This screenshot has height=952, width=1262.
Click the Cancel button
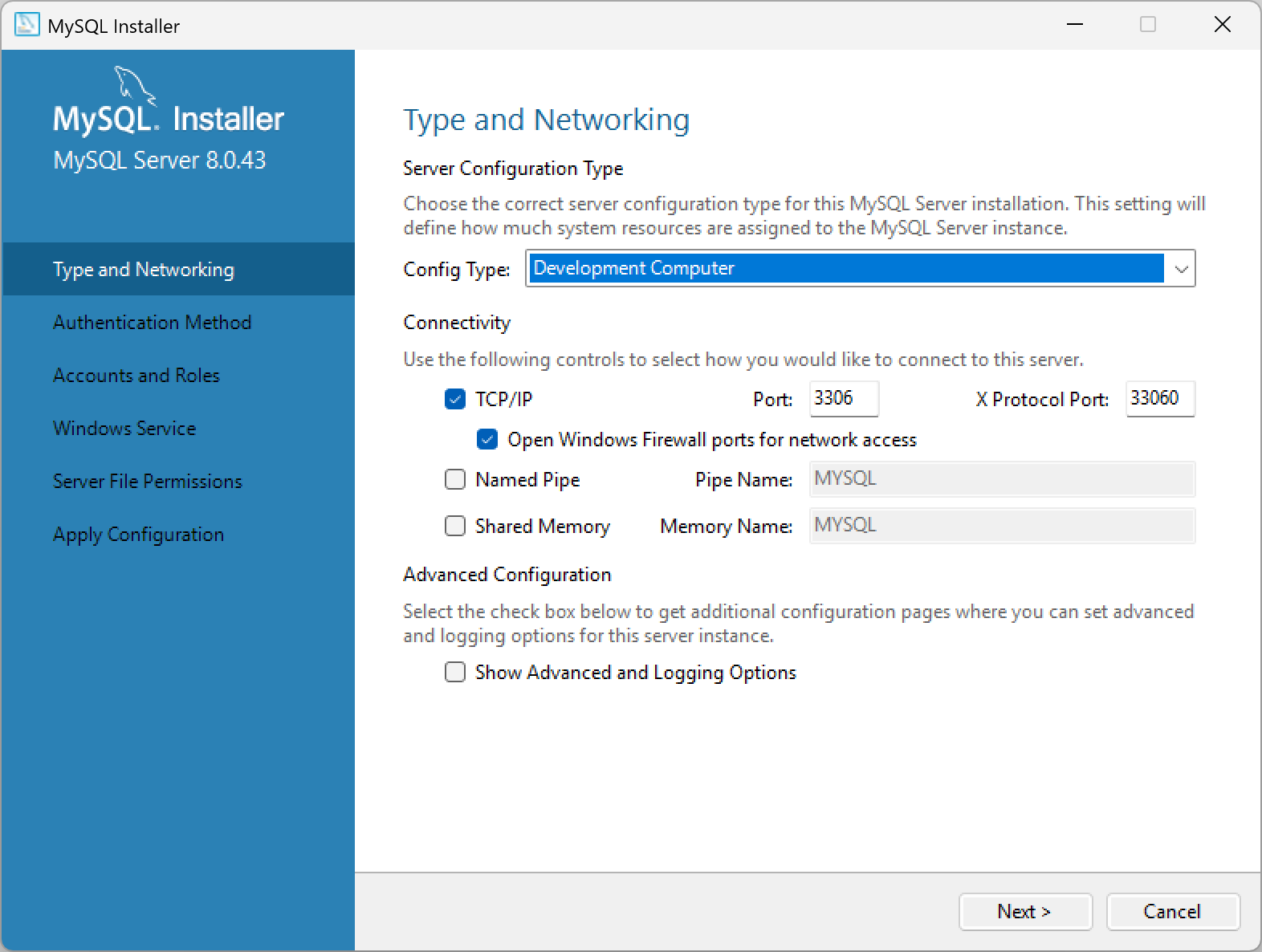point(1173,912)
